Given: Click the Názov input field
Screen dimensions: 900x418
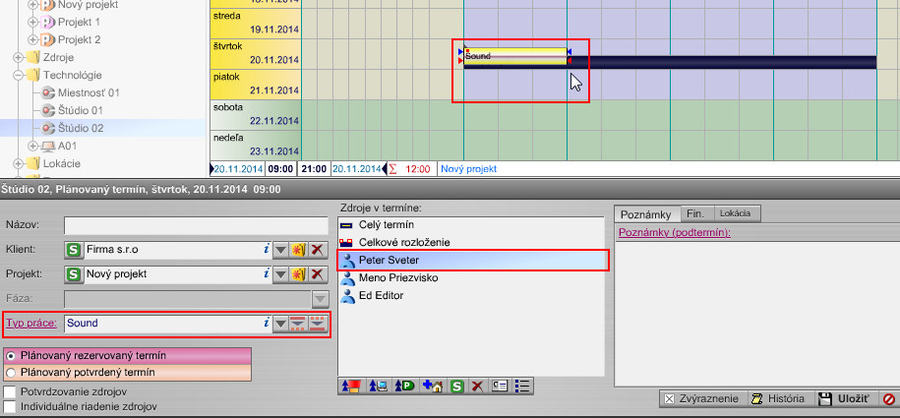Looking at the screenshot, I should click(197, 225).
